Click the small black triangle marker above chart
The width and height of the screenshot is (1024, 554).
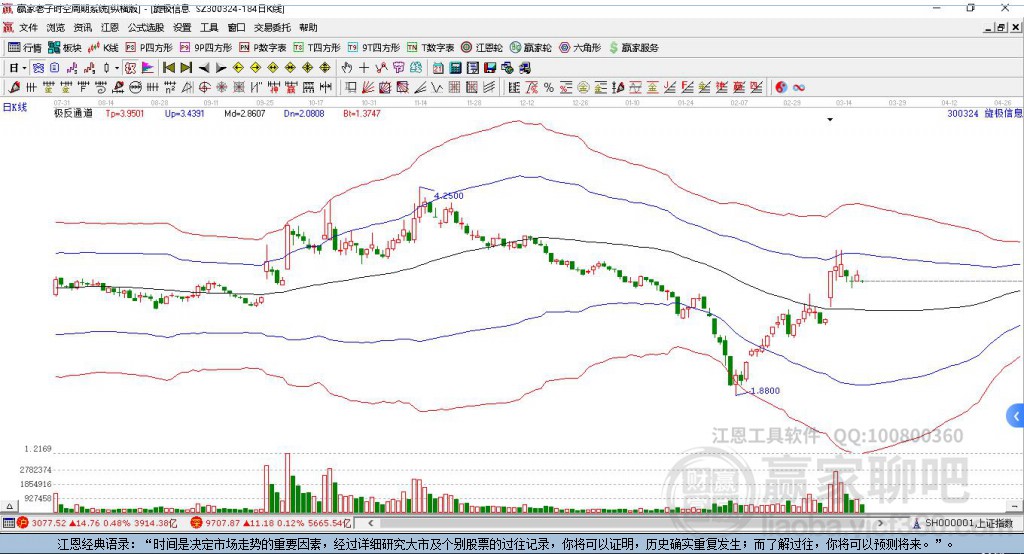click(x=830, y=120)
